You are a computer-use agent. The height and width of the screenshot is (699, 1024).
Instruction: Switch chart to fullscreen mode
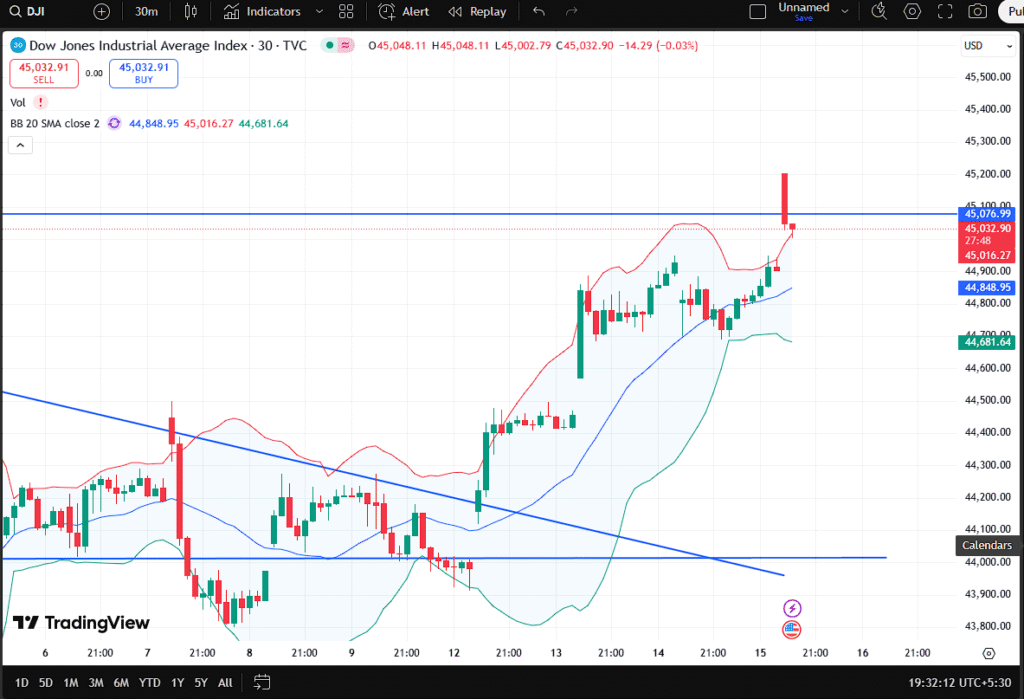click(x=945, y=12)
